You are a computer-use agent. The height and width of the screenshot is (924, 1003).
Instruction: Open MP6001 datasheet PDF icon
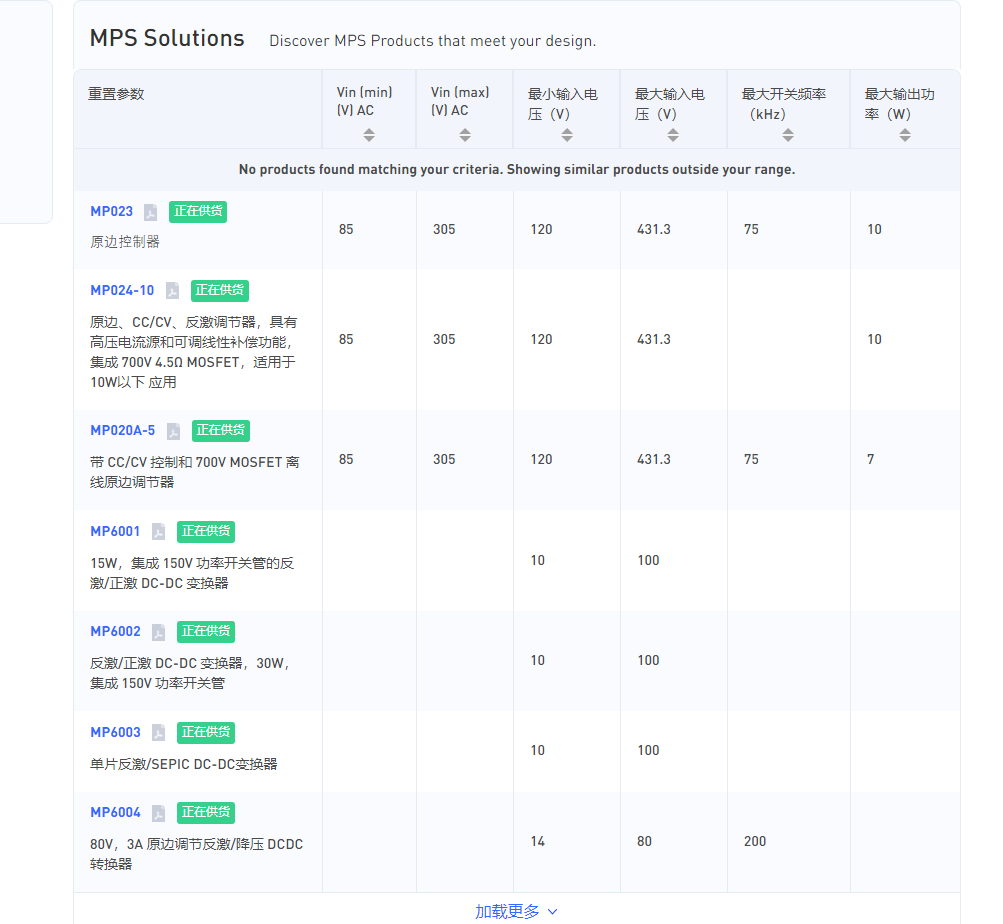[158, 532]
